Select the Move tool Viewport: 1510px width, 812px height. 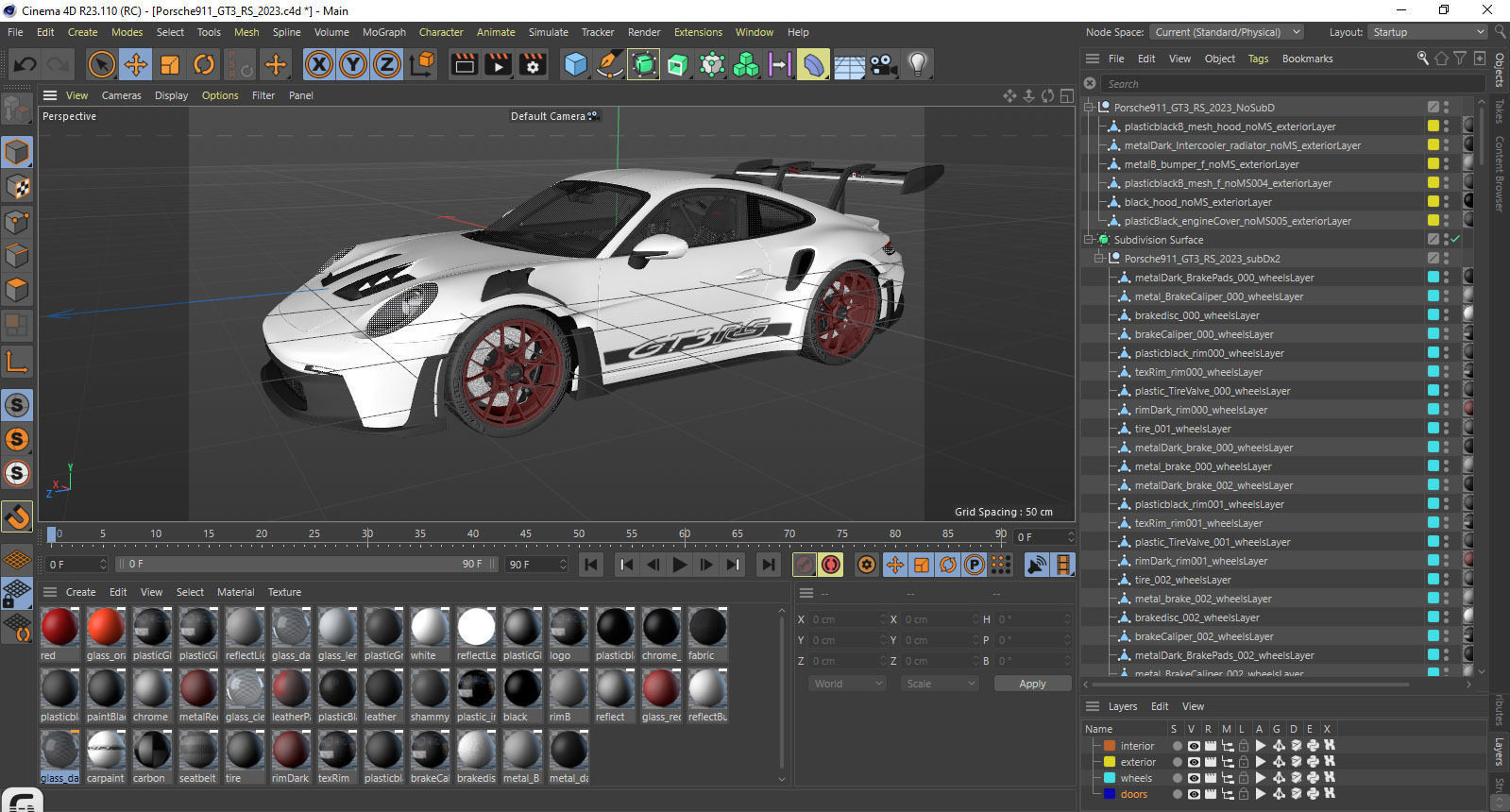coord(135,64)
